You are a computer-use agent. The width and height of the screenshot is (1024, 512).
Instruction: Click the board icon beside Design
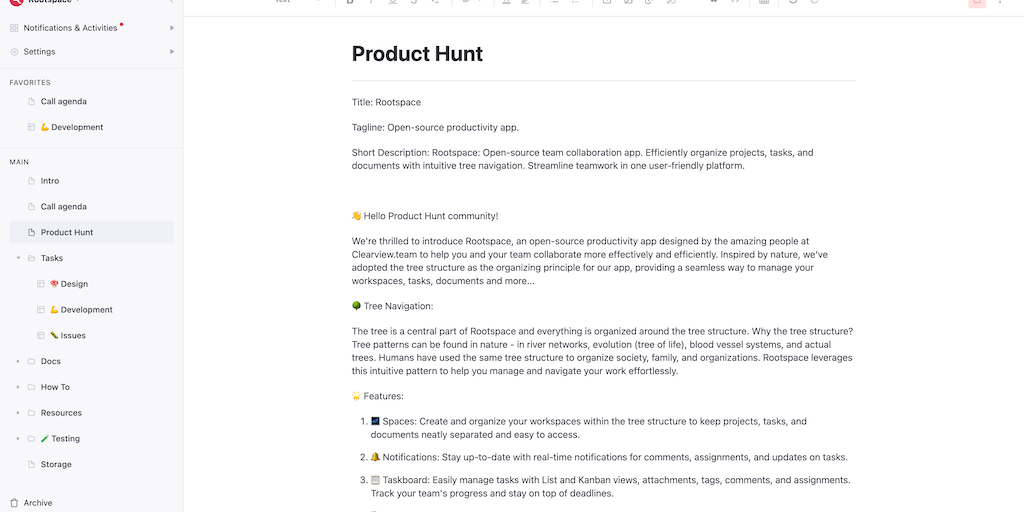click(x=41, y=284)
